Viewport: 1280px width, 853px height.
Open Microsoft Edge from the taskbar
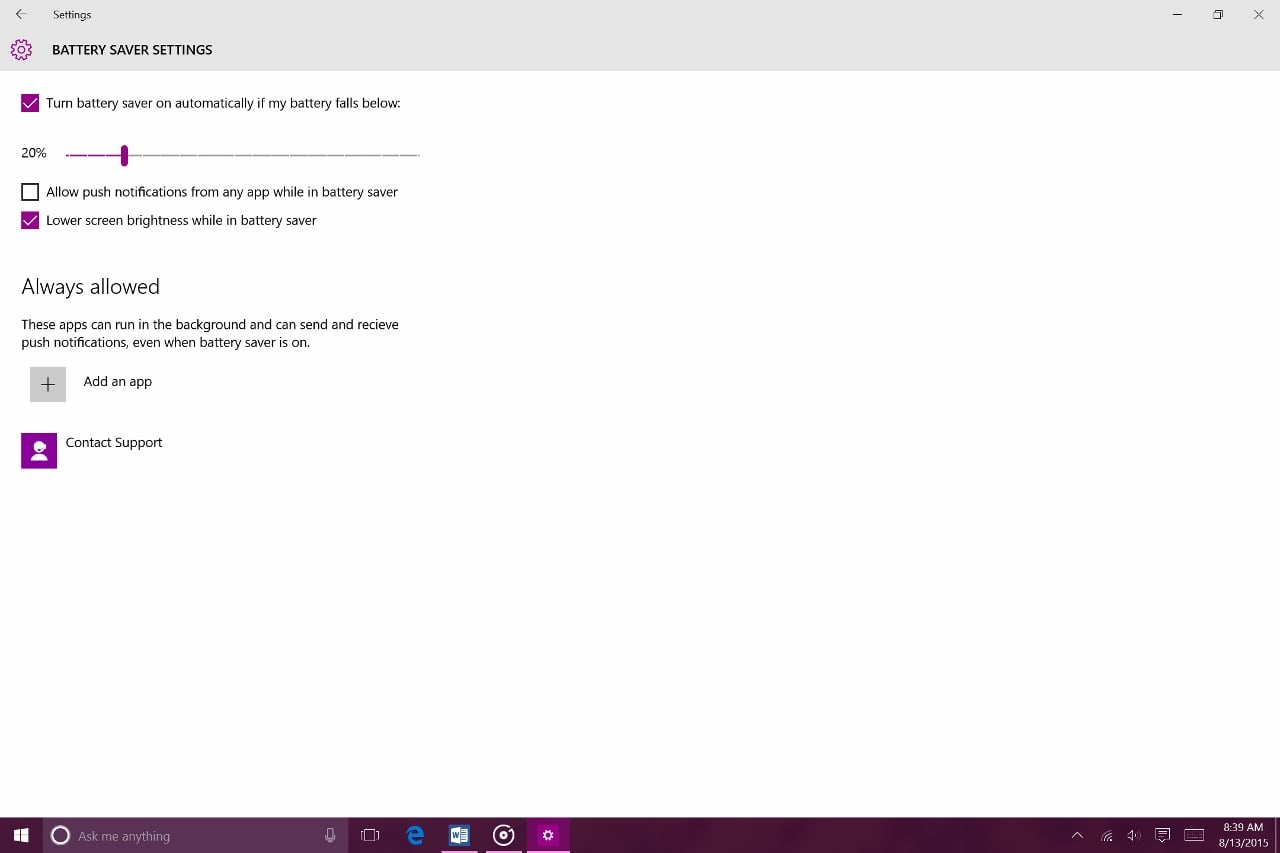click(x=414, y=835)
